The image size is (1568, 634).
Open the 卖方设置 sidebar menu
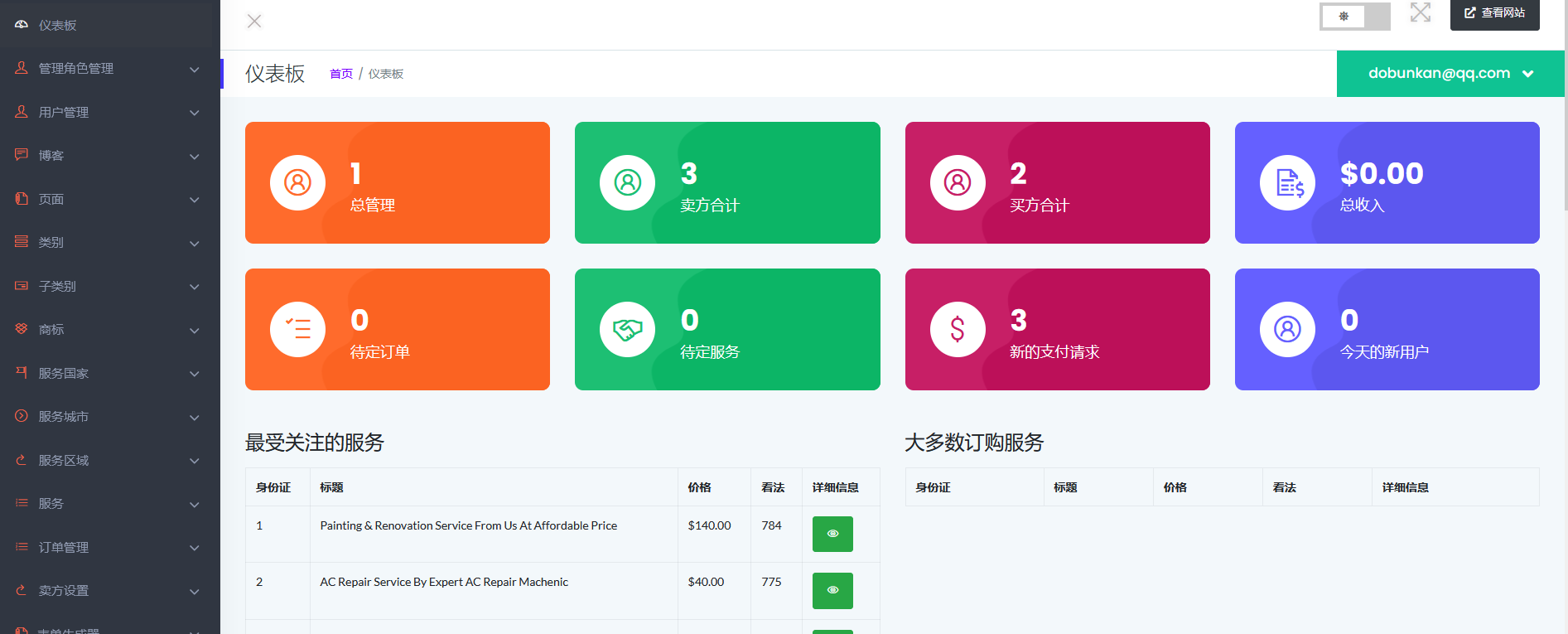106,590
